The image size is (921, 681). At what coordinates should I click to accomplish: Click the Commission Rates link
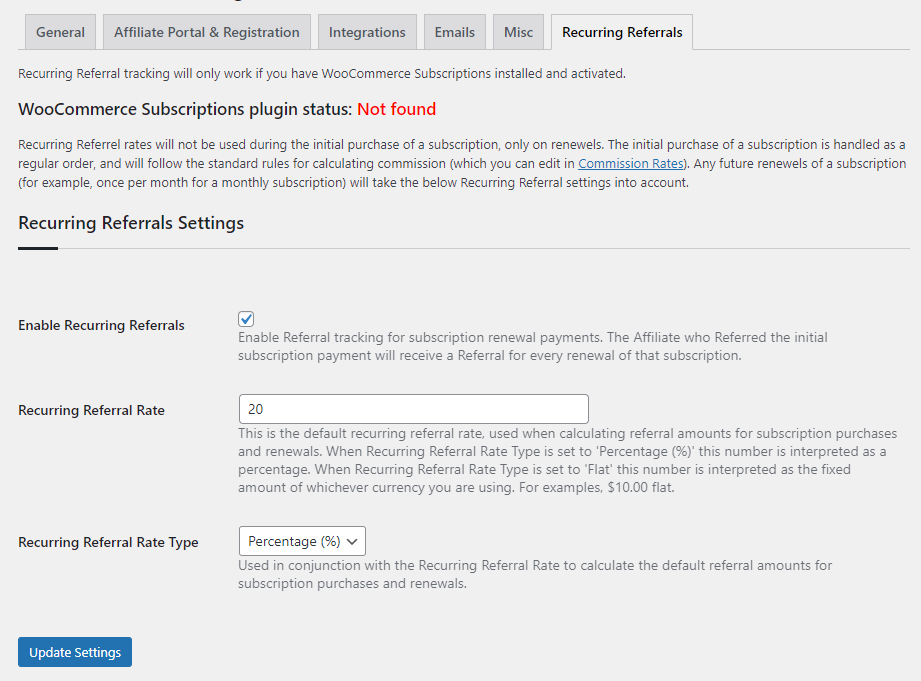(x=630, y=162)
